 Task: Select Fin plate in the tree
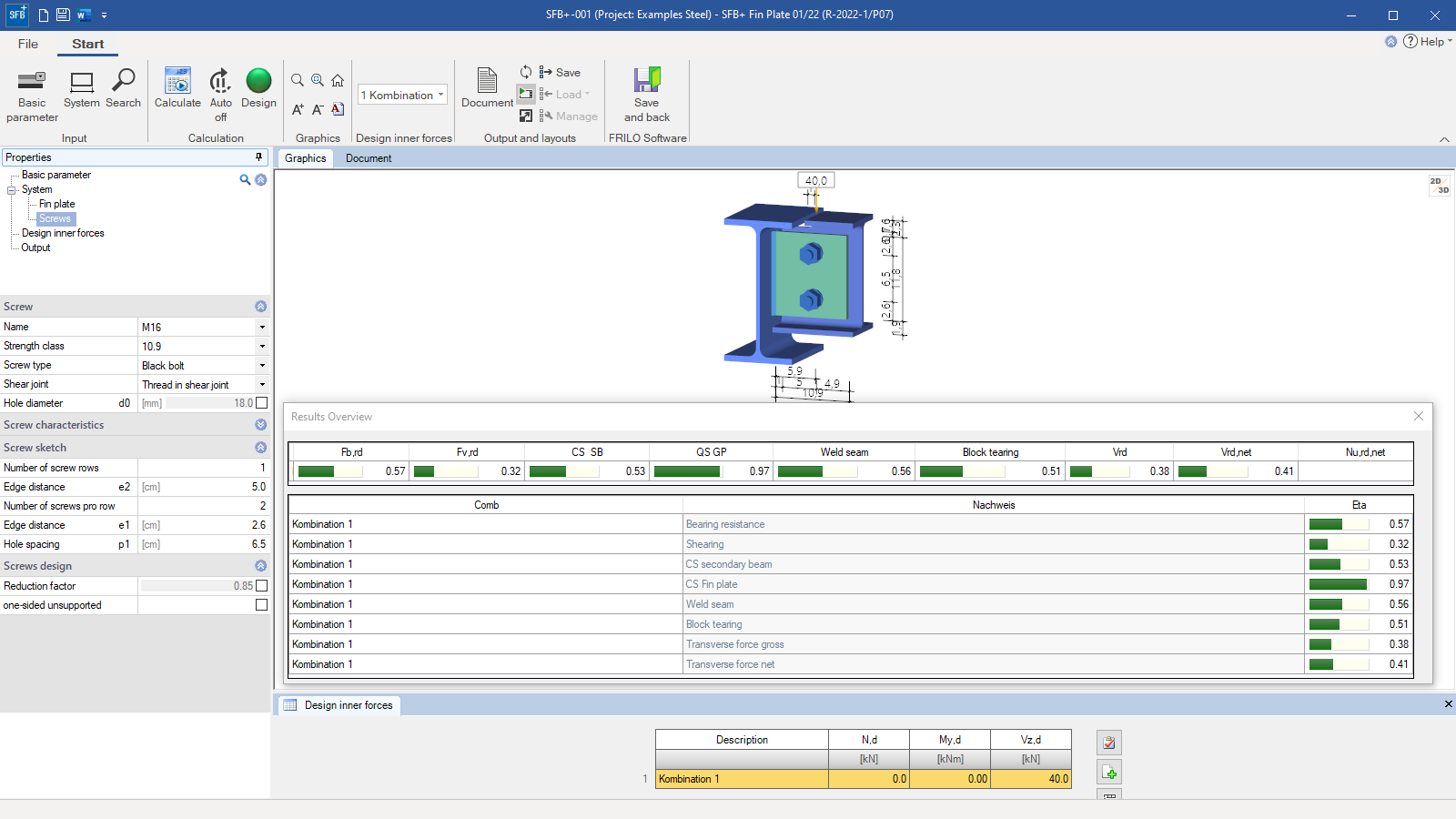[x=57, y=204]
